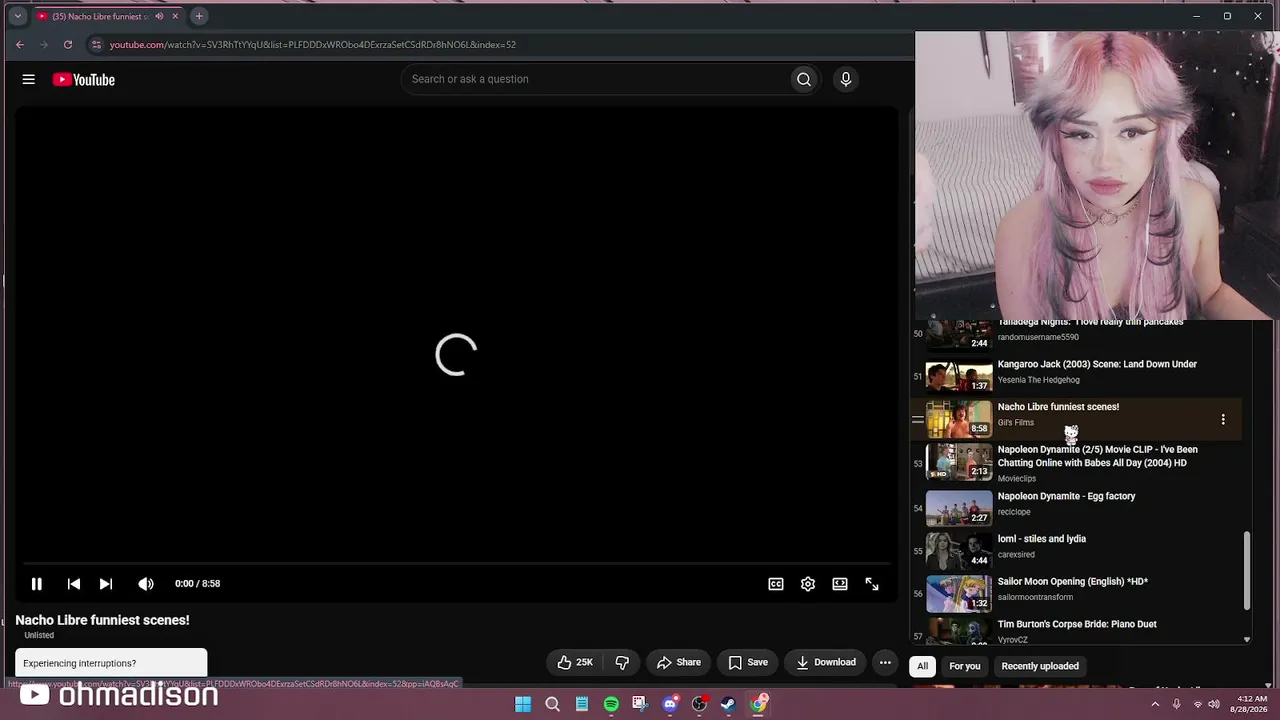Image resolution: width=1280 pixels, height=720 pixels.
Task: Start voice search with the microphone
Action: (x=846, y=80)
